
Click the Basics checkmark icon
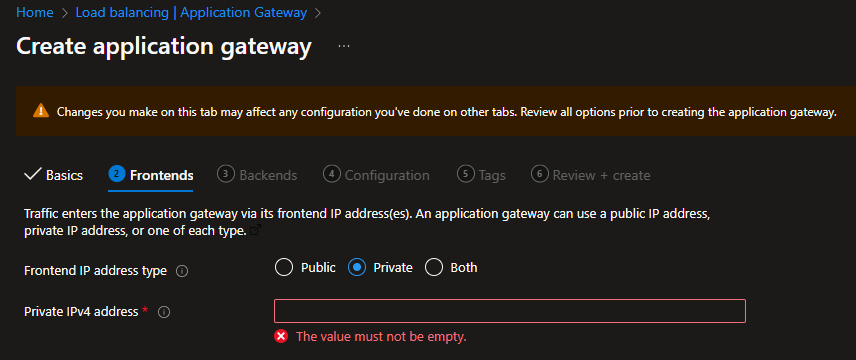33,174
